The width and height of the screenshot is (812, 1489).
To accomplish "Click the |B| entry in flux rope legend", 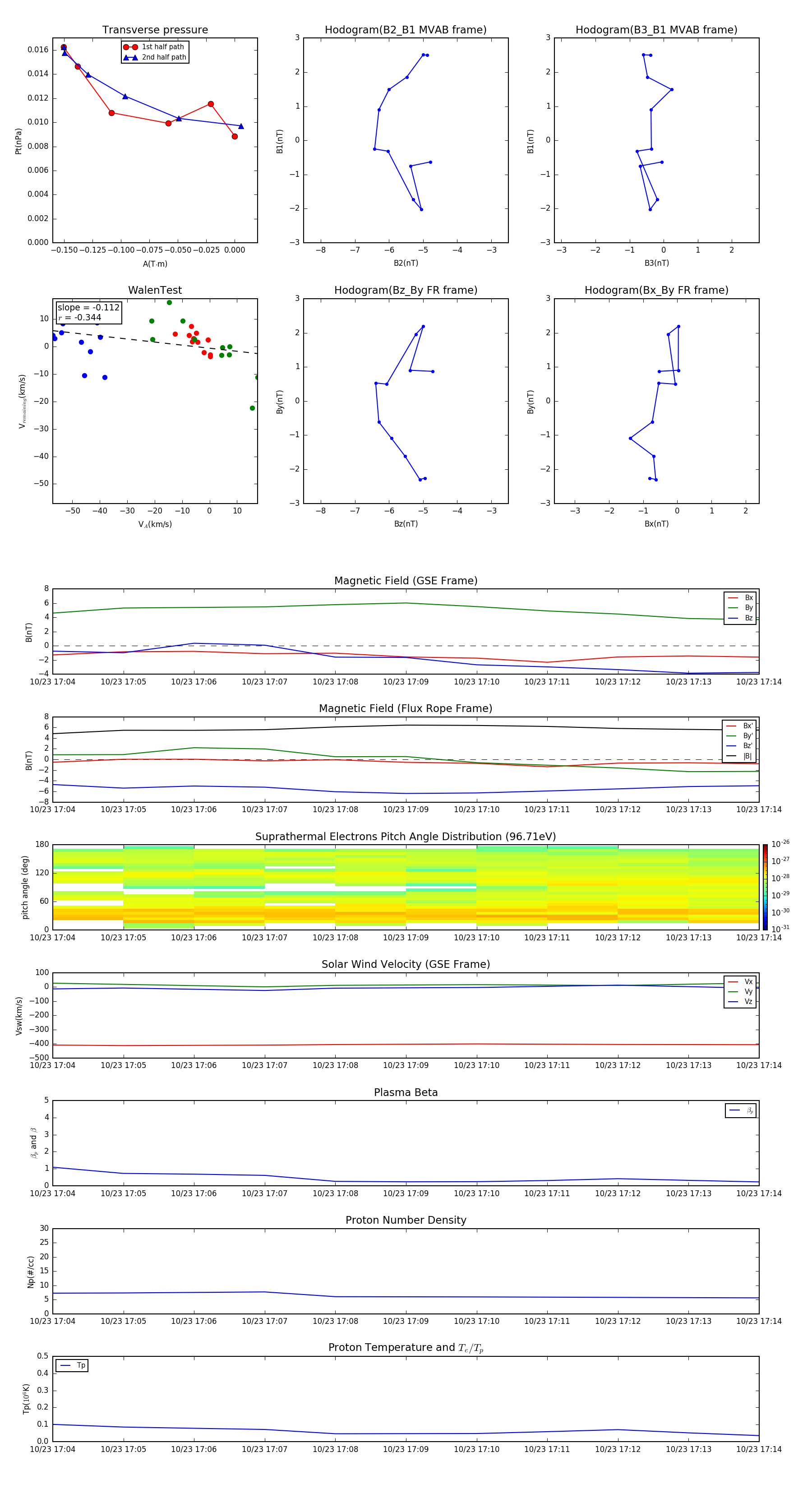I will pos(740,757).
